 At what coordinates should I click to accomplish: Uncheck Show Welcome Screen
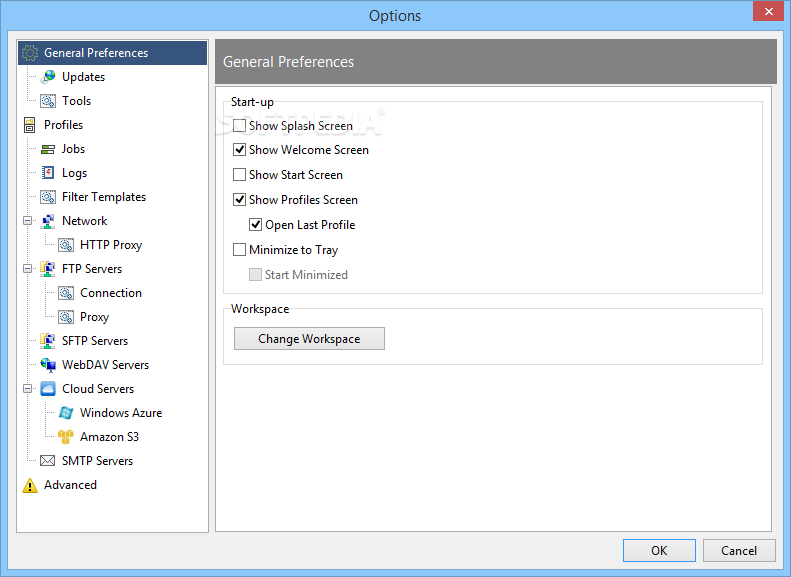pyautogui.click(x=239, y=150)
